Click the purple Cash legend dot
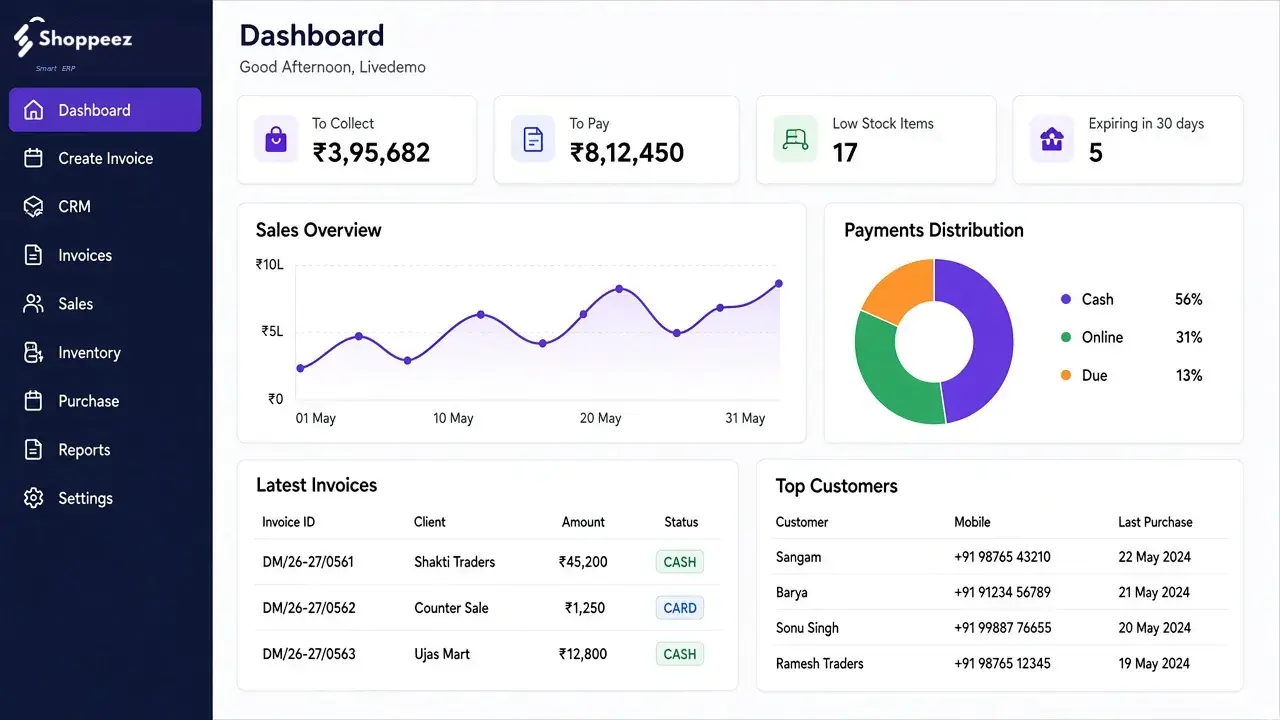 point(1066,299)
